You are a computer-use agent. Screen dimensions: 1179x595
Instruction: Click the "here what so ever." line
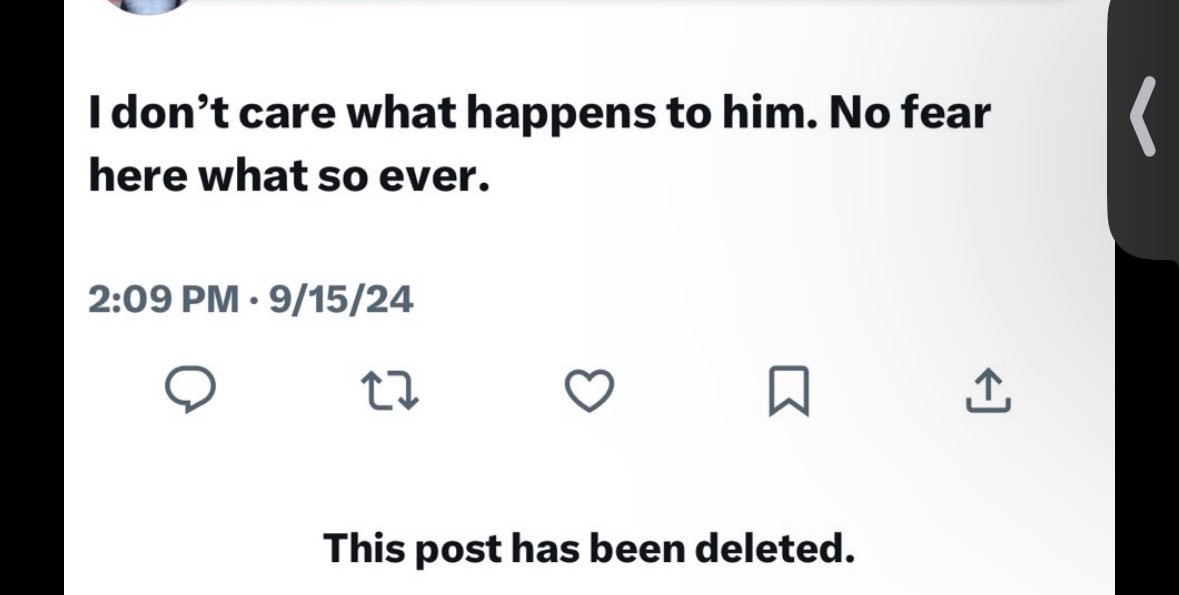point(289,176)
